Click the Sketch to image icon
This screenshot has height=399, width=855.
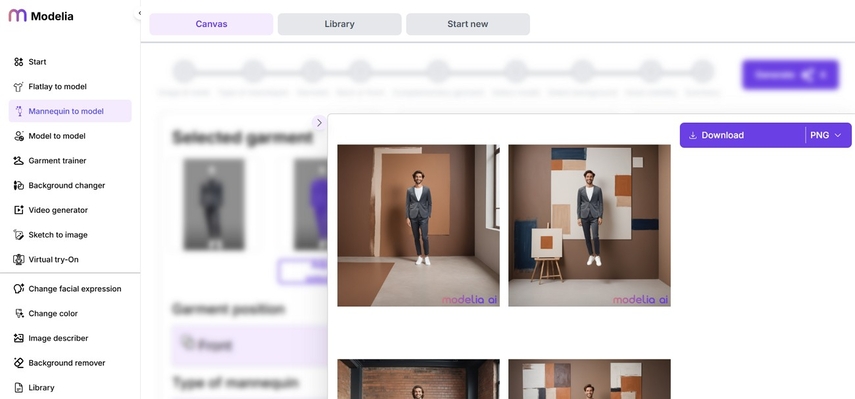[19, 235]
